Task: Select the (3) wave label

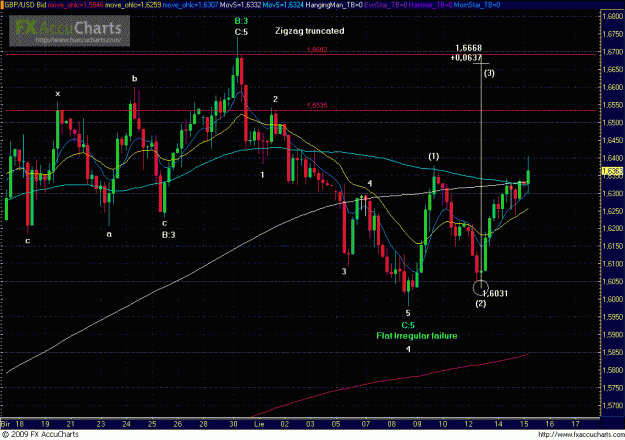Action: coord(489,73)
